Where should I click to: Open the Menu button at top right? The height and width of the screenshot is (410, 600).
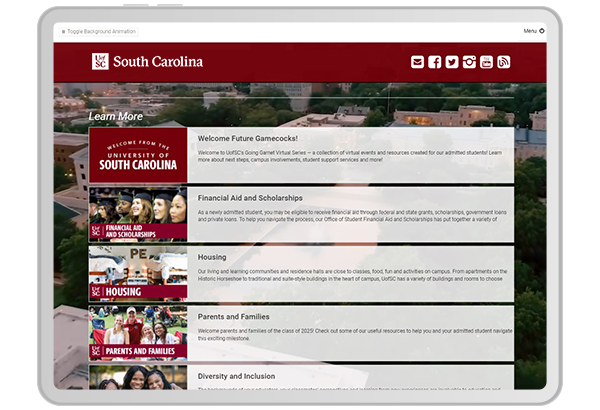click(534, 31)
